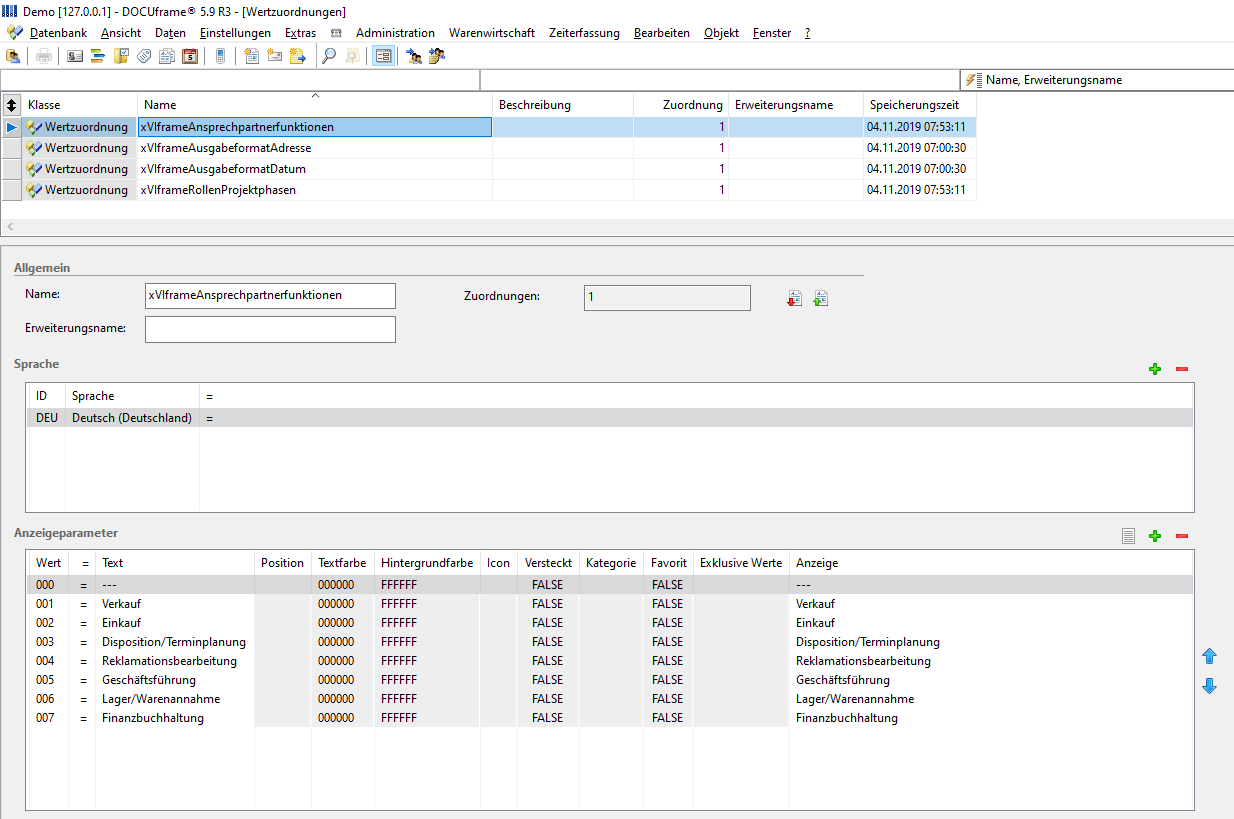The height and width of the screenshot is (819, 1234).
Task: Click the first toolbar icon with user and database
Action: click(13, 56)
